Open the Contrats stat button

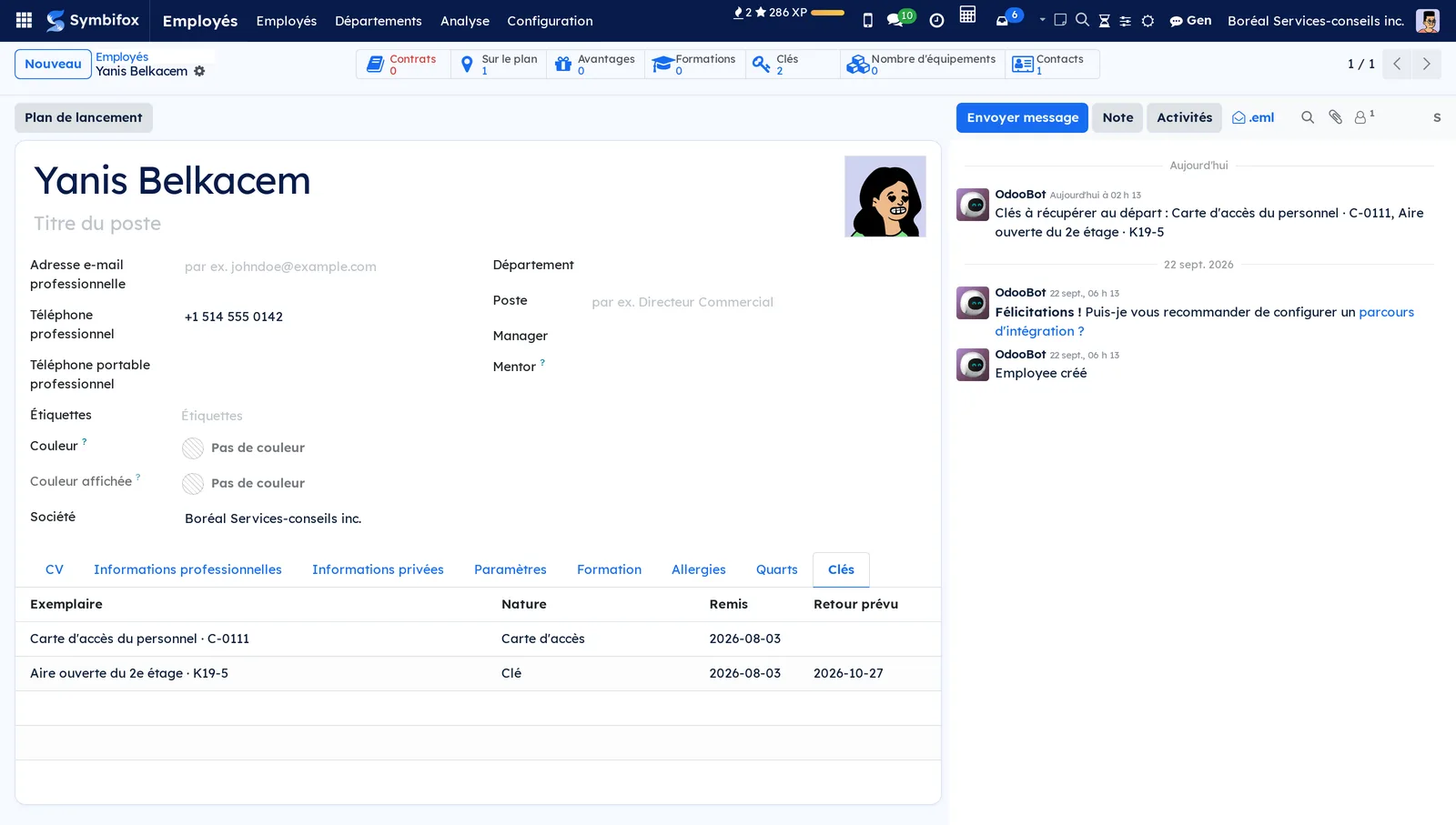[x=403, y=64]
